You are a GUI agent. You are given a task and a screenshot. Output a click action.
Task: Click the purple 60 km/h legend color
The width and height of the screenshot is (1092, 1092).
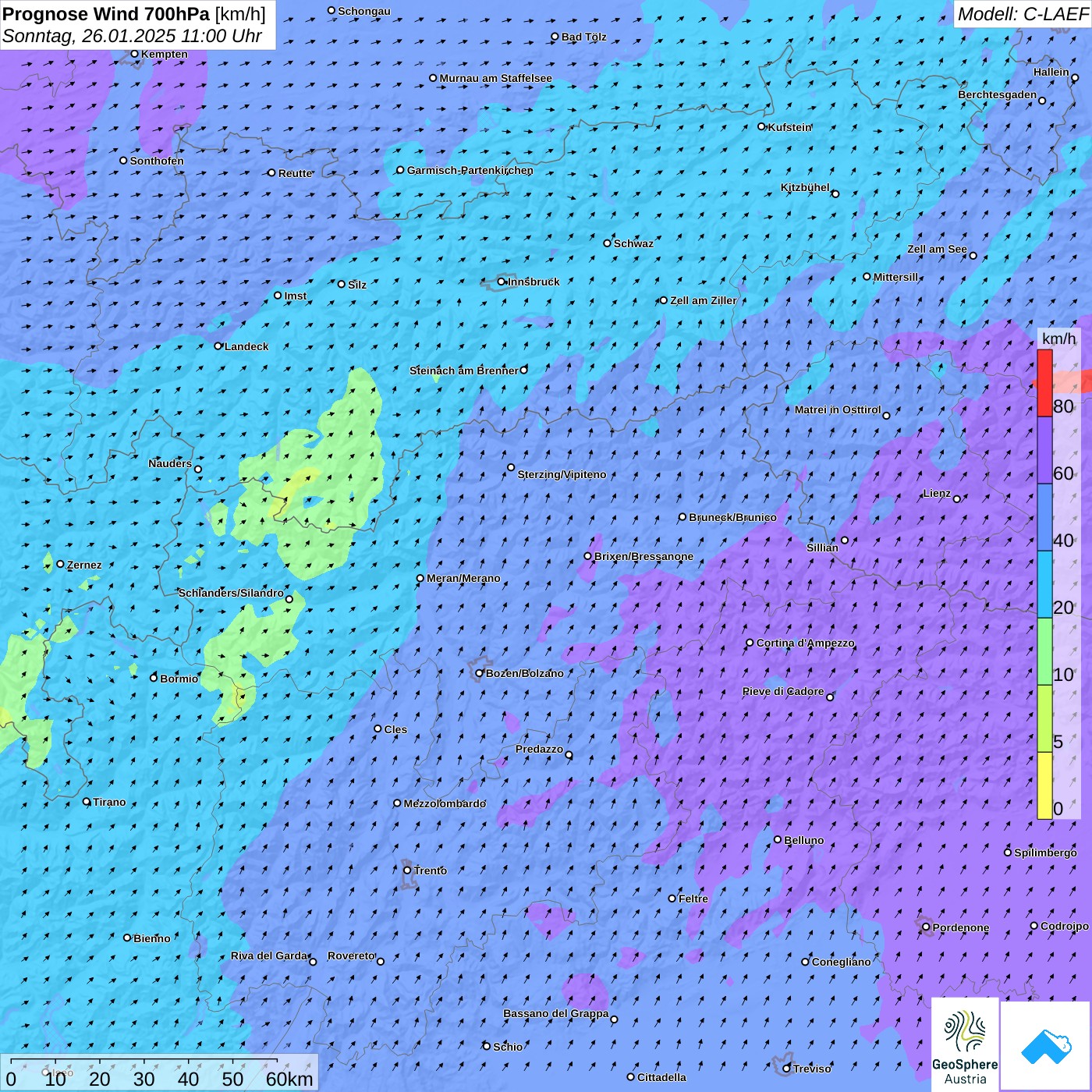(1044, 451)
